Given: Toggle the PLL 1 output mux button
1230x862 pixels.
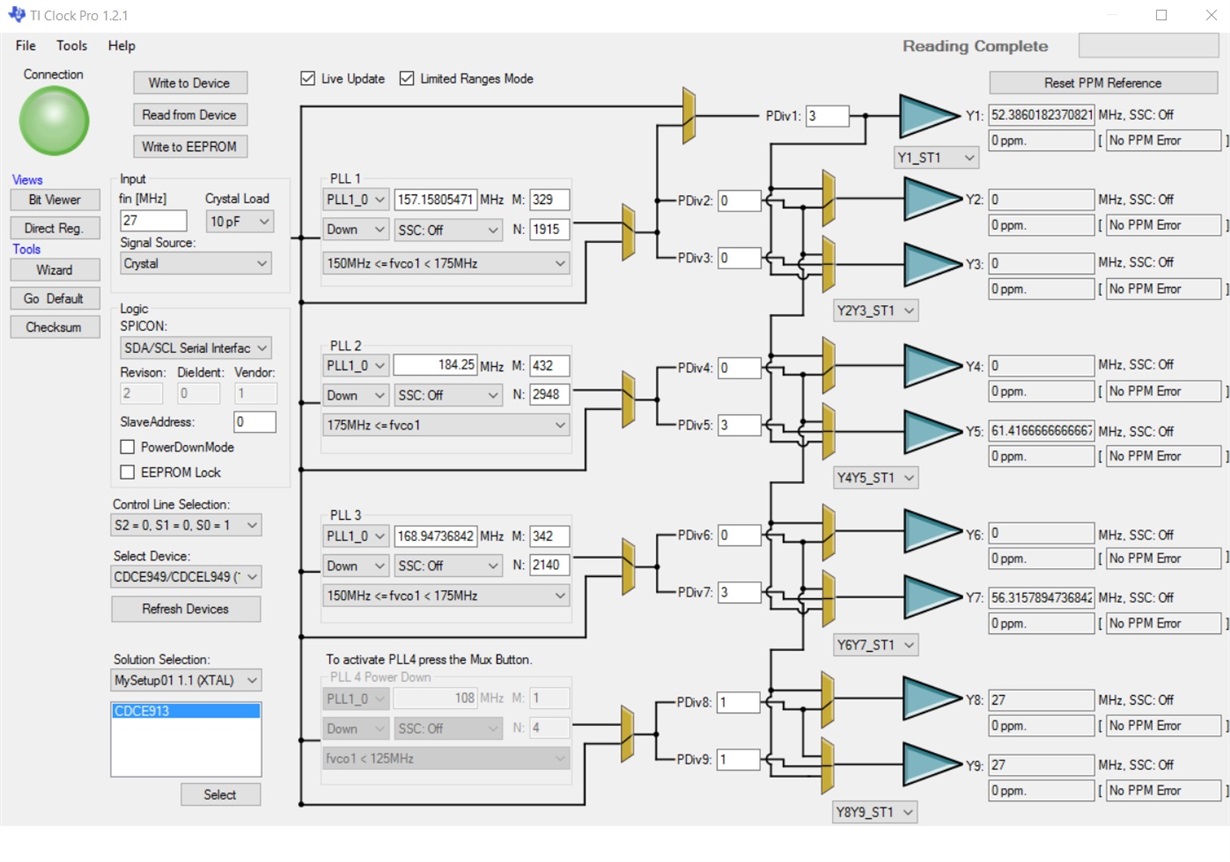Looking at the screenshot, I should [628, 232].
